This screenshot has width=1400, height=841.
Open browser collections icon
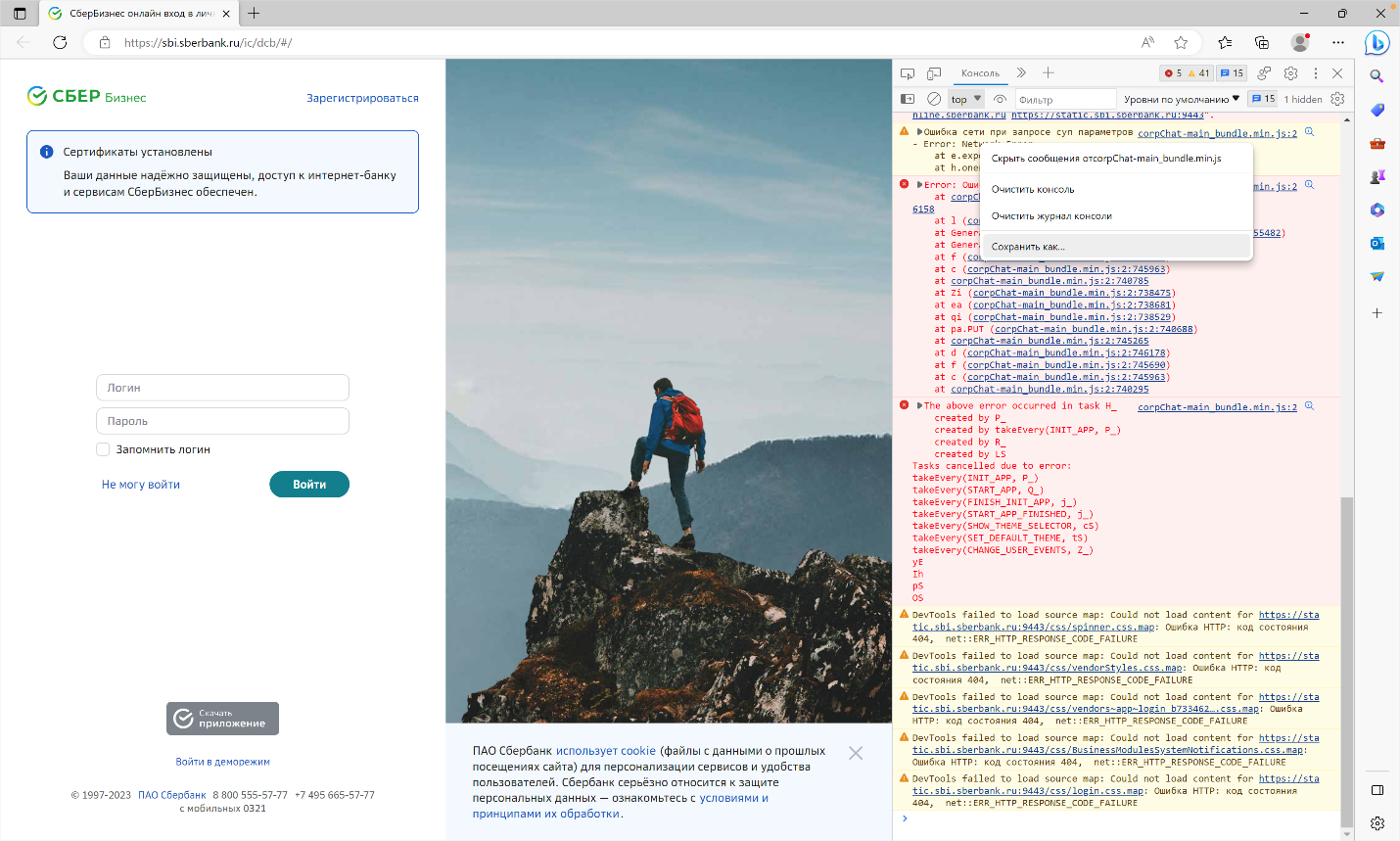pos(1261,42)
